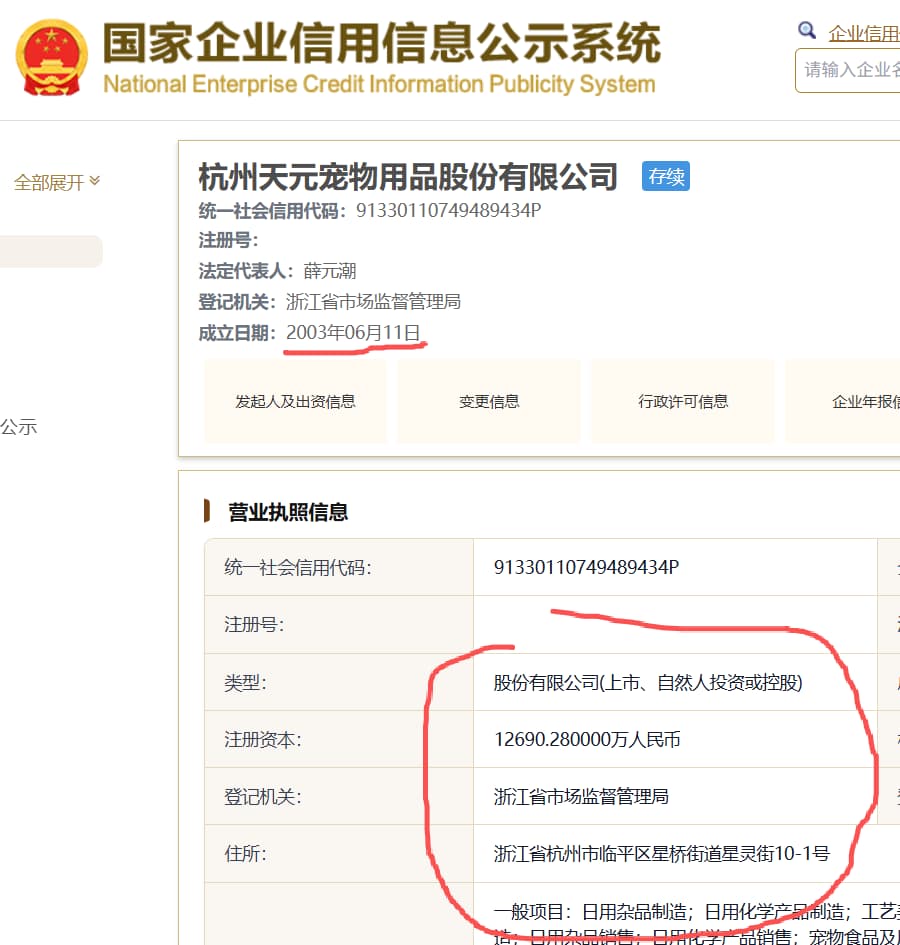Open the 变更信息 tab

pyautogui.click(x=489, y=401)
